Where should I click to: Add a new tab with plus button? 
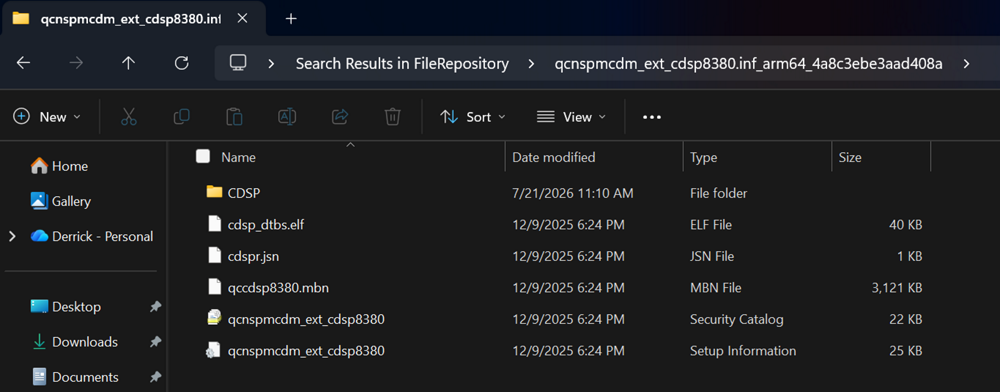pyautogui.click(x=291, y=18)
